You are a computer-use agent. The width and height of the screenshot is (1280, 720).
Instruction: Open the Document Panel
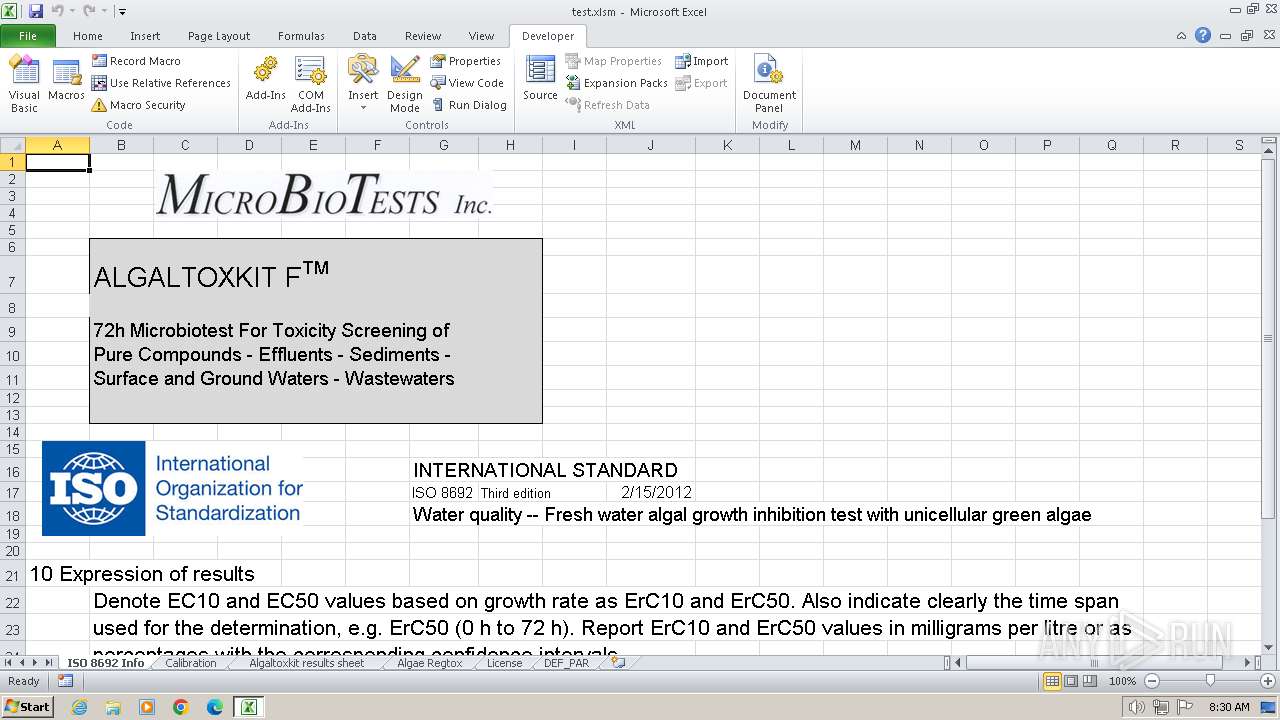click(x=769, y=84)
